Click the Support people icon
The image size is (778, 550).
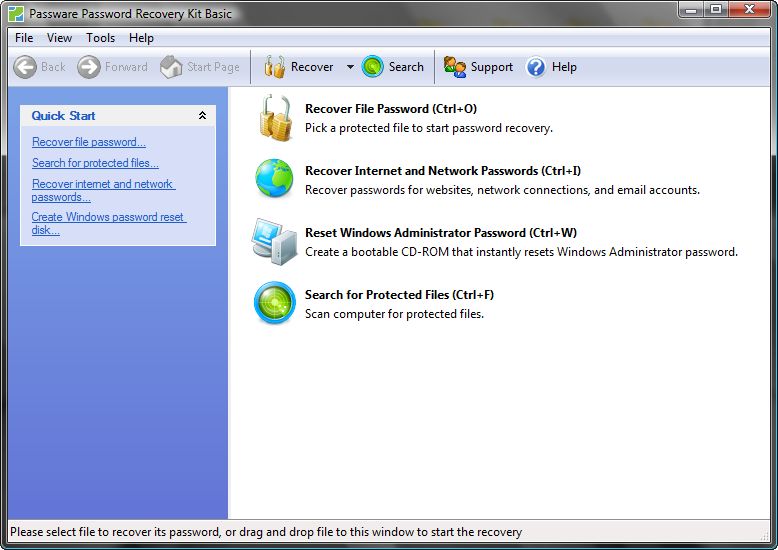click(x=454, y=67)
